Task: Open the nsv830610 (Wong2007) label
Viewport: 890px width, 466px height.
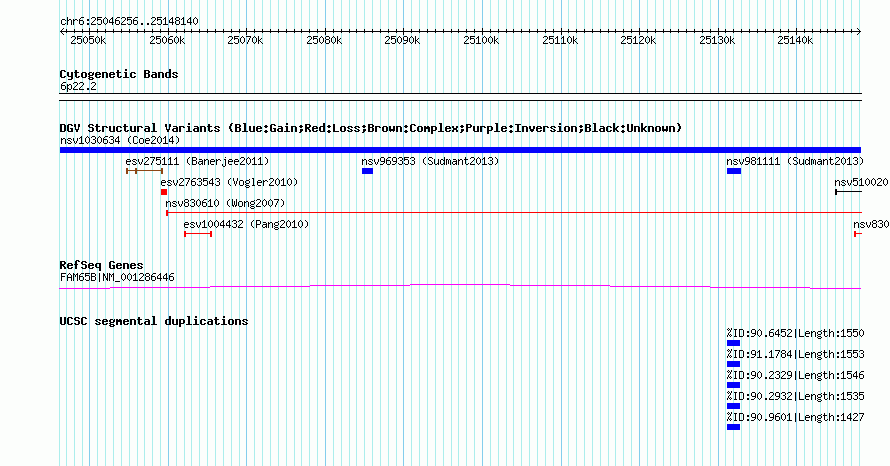Action: (x=225, y=203)
